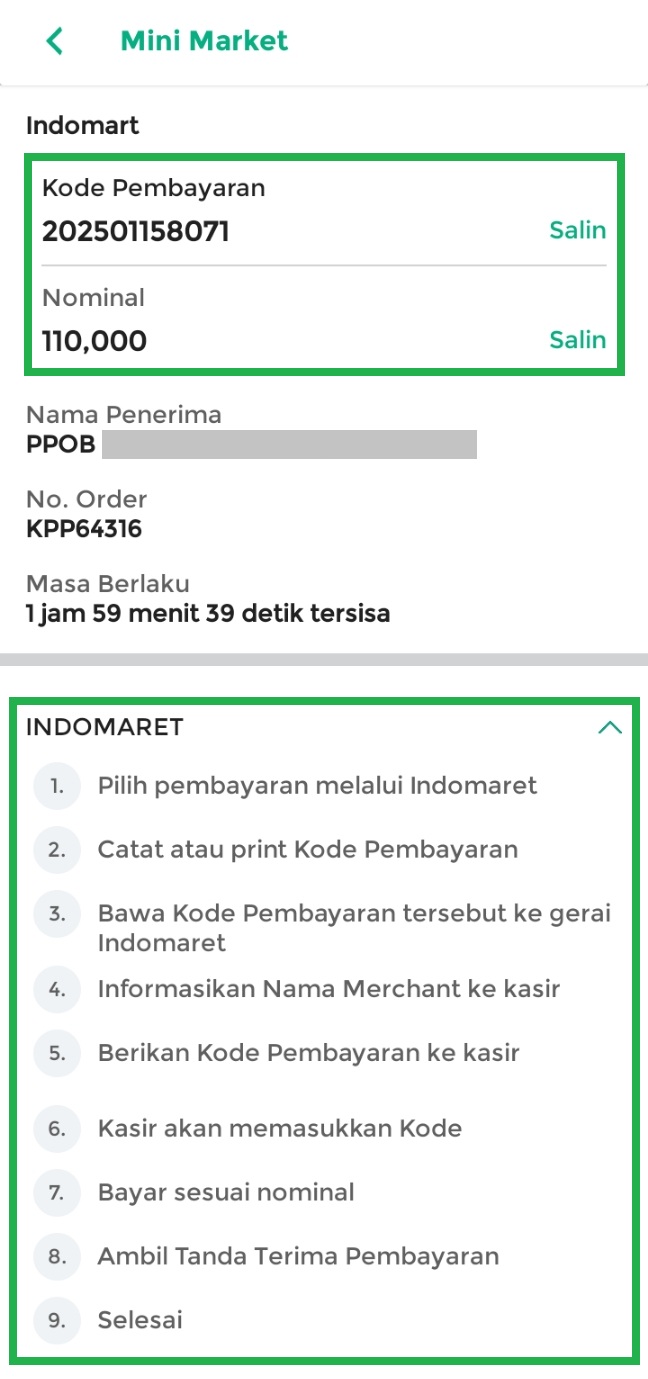Tap the step 3 number badge
This screenshot has height=1379, width=648.
57,914
